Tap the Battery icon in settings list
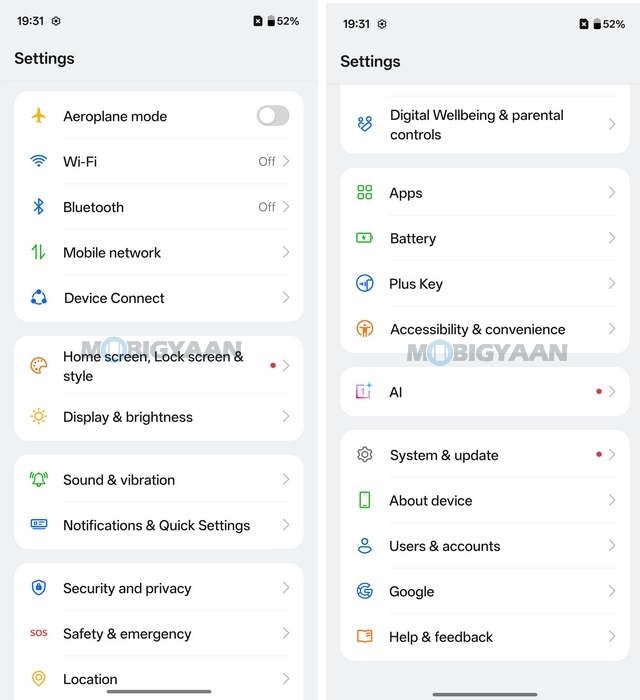 pos(365,238)
